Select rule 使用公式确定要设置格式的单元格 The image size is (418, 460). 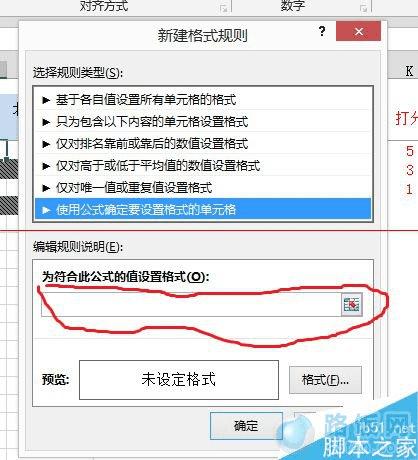click(x=203, y=209)
